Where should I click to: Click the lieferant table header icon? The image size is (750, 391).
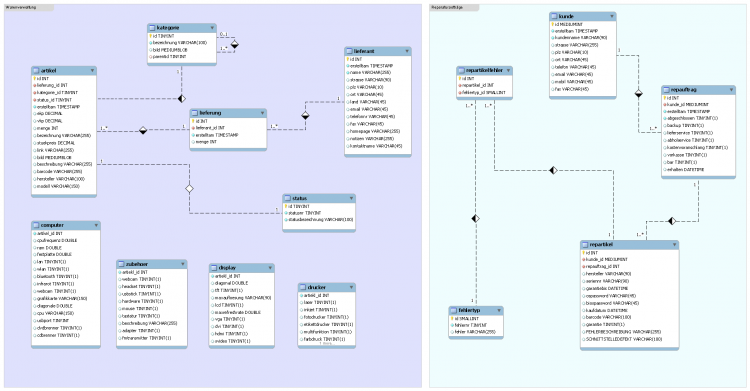(x=350, y=51)
